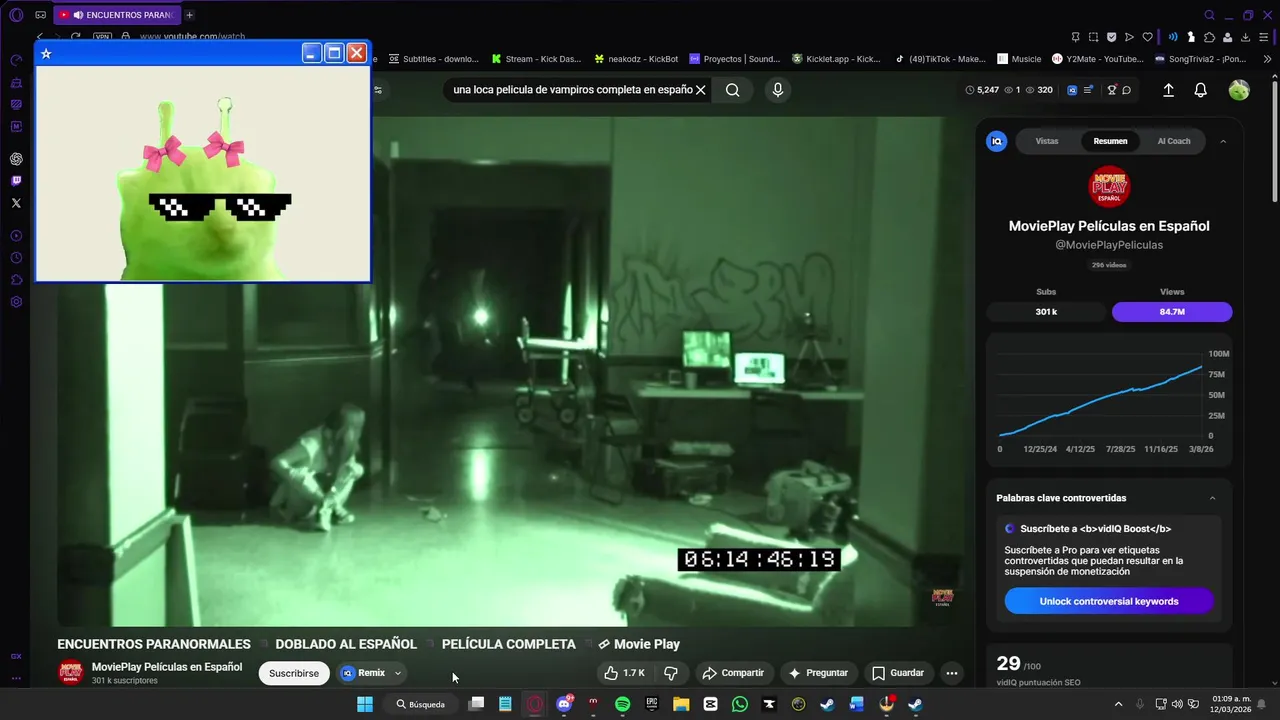
Task: Open File Explorer from the taskbar
Action: click(681, 704)
